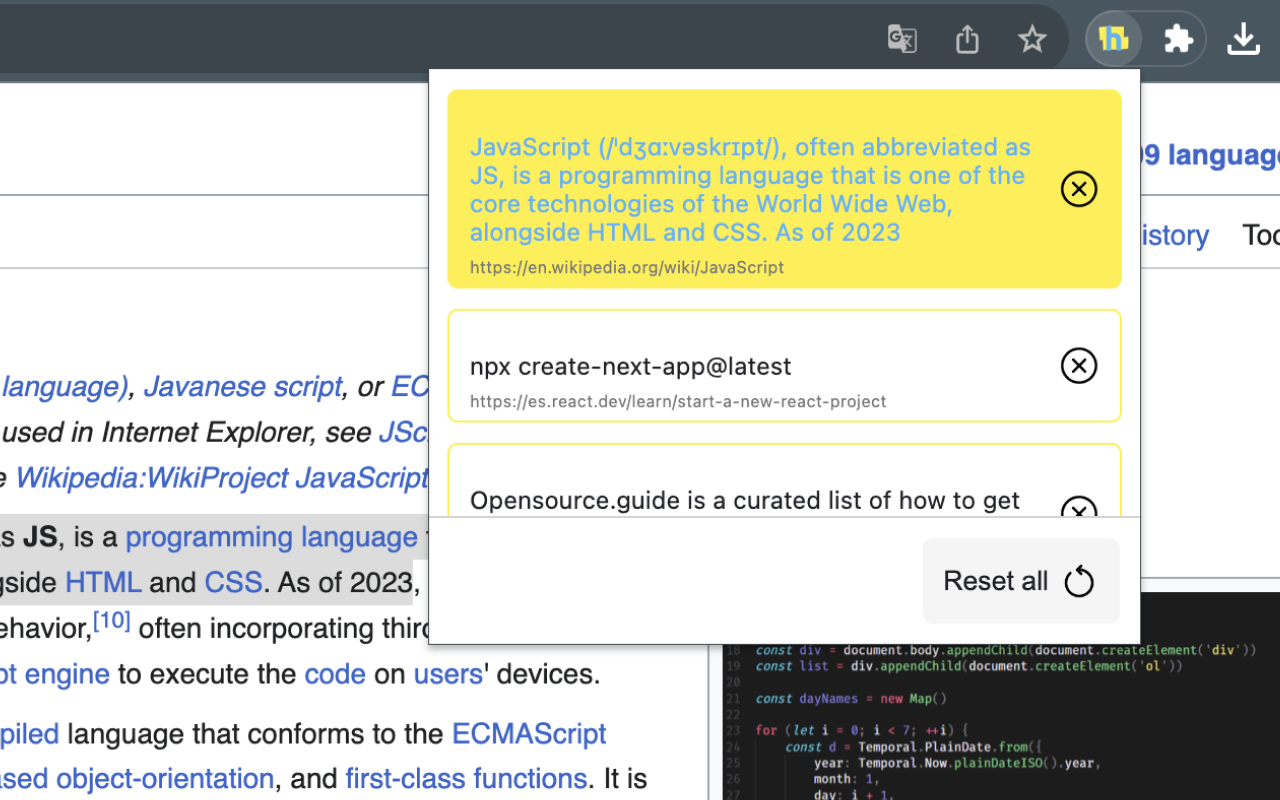The image size is (1280, 800).
Task: Click the highlighter extension icon in toolbar
Action: (1113, 39)
